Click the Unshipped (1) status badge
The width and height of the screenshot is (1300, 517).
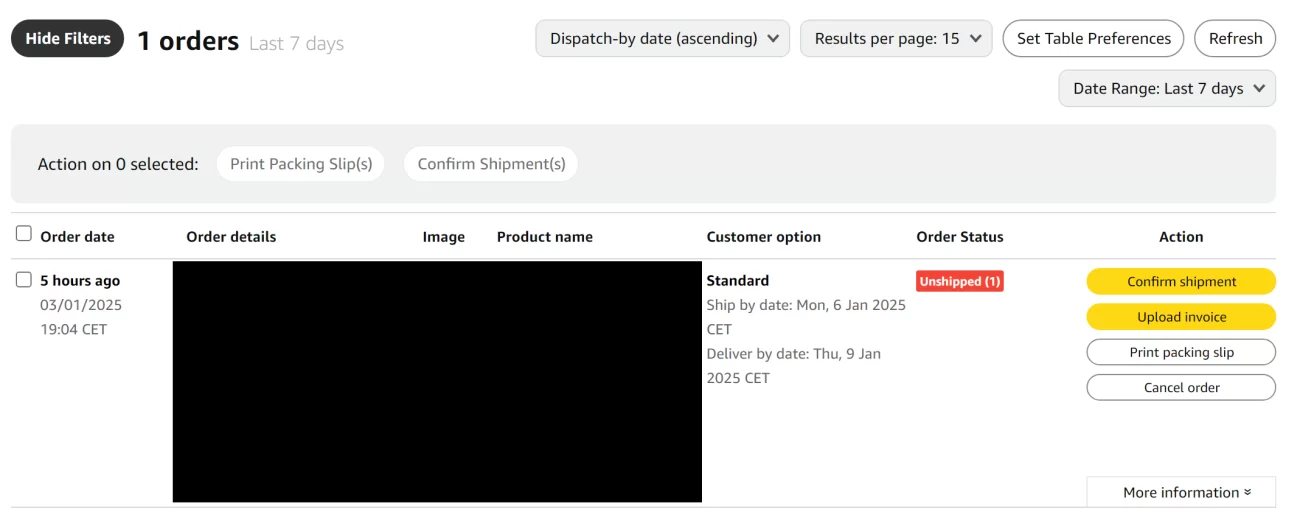(959, 281)
